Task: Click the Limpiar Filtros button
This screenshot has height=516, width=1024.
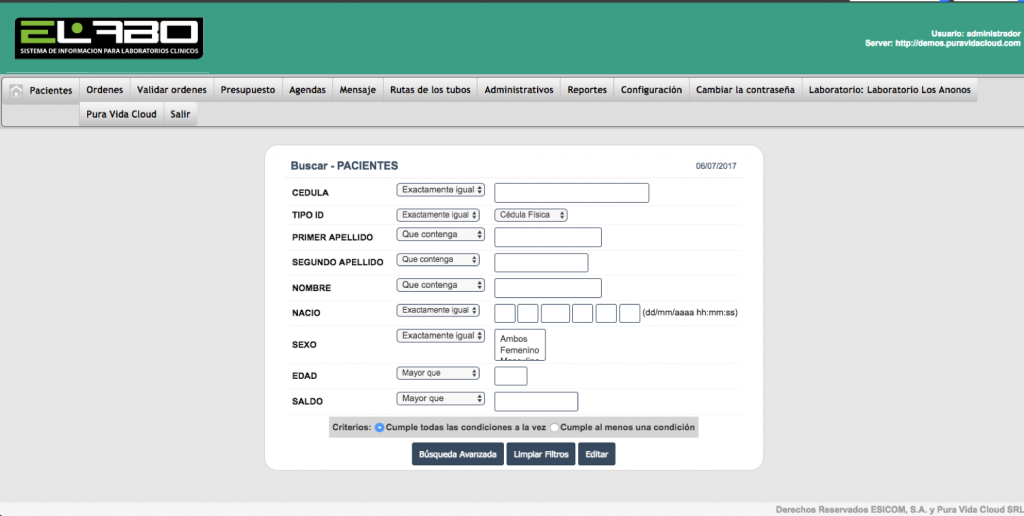Action: pyautogui.click(x=540, y=454)
